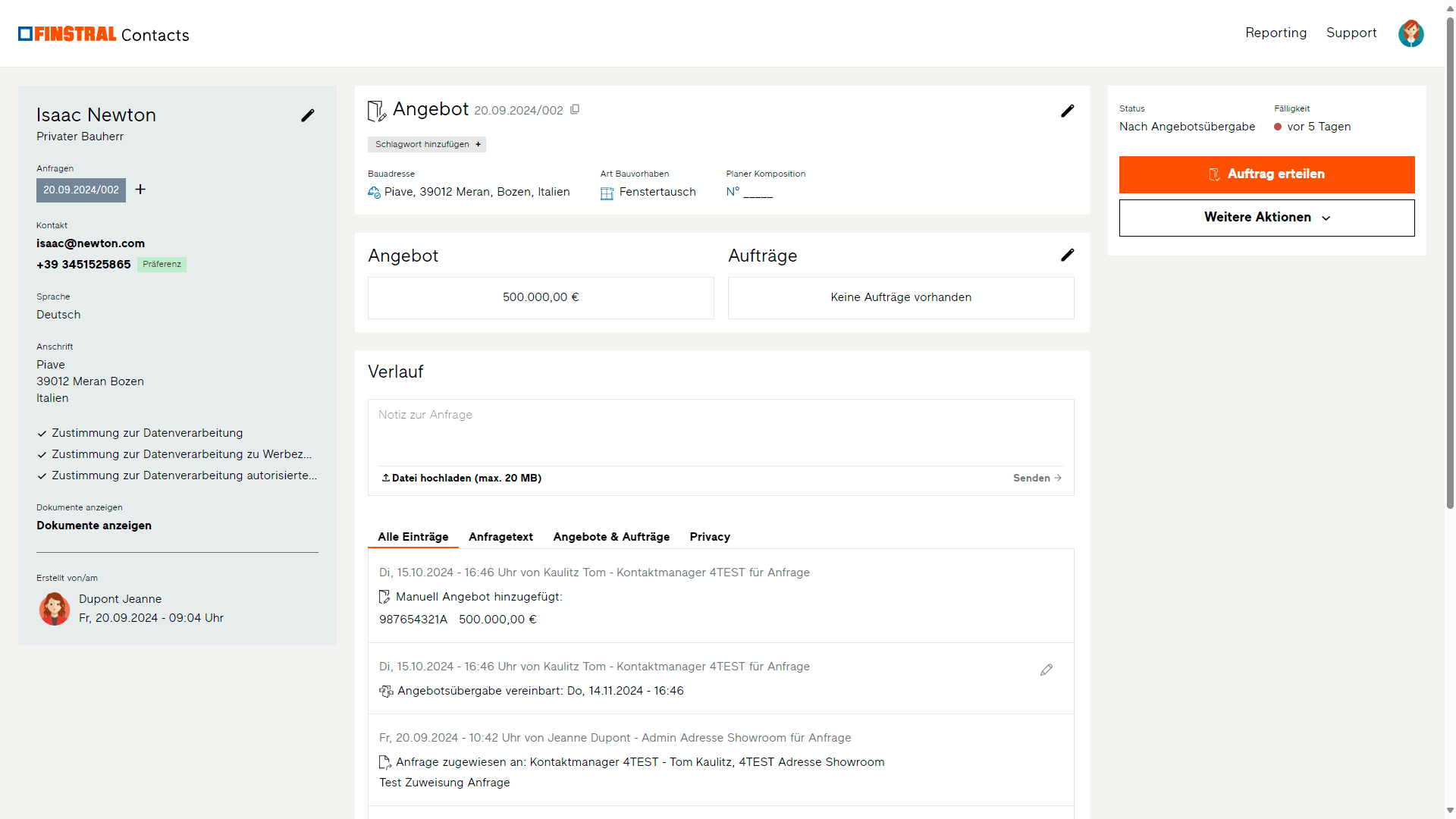Edit Angebot header details with pencil icon
The image size is (1456, 819).
tap(1067, 111)
